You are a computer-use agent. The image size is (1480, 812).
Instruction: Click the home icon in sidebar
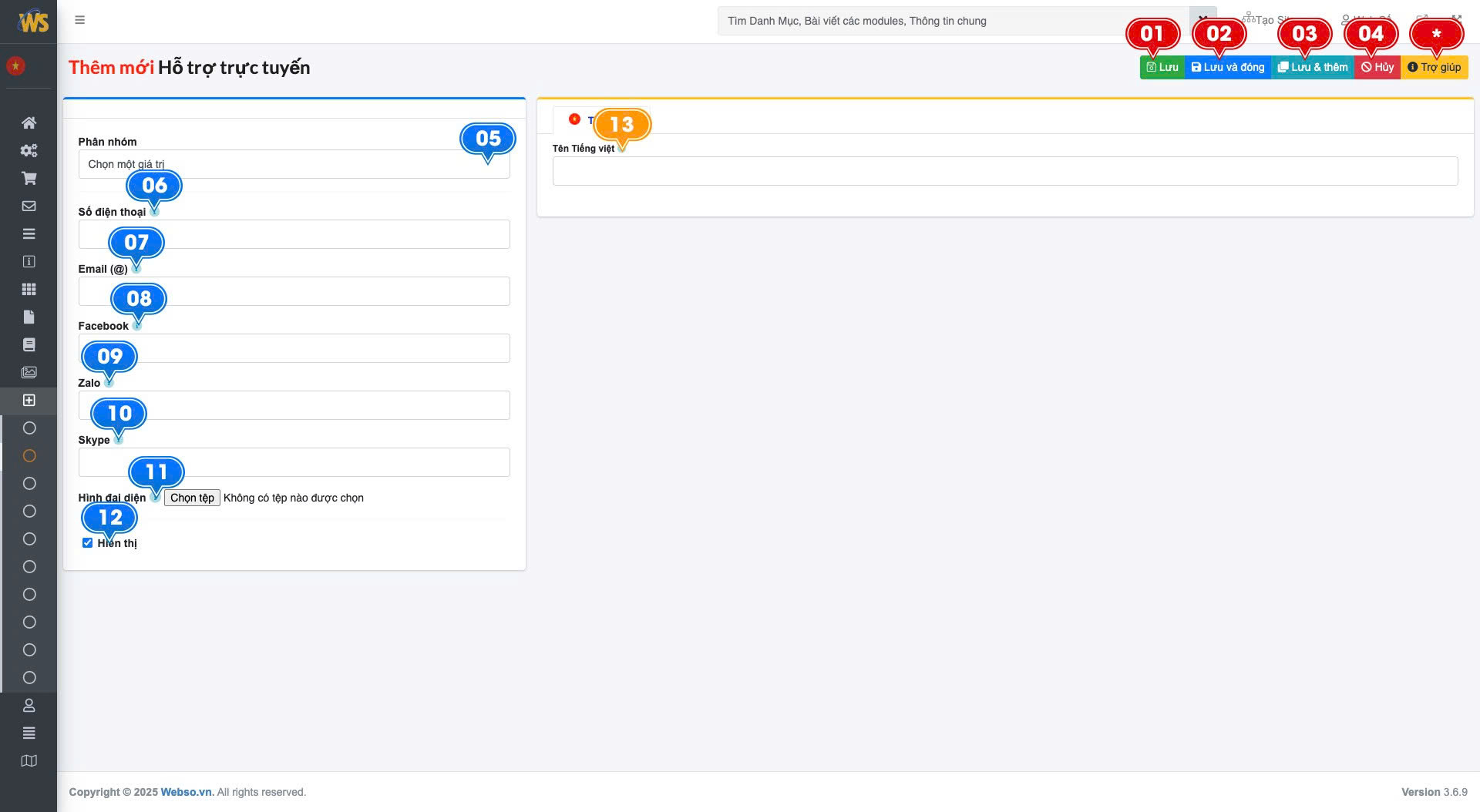(29, 122)
